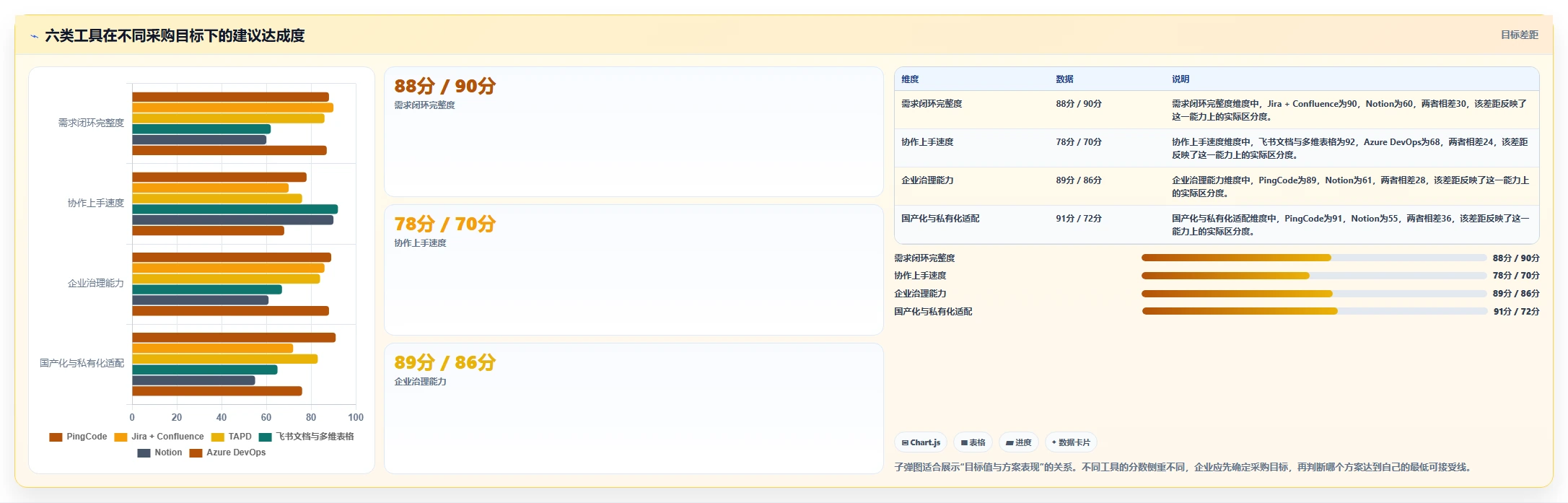The image size is (1568, 503).
Task: Click the 88分 / 90分 value in the table
Action: pos(1079,104)
